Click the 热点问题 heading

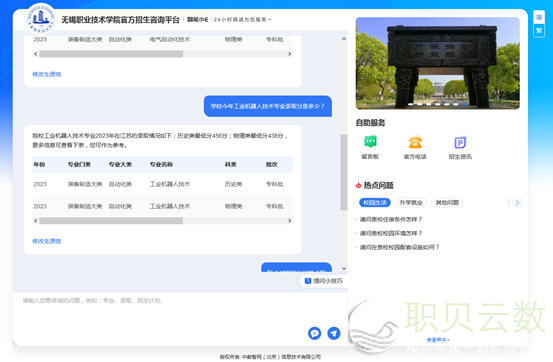(x=378, y=185)
